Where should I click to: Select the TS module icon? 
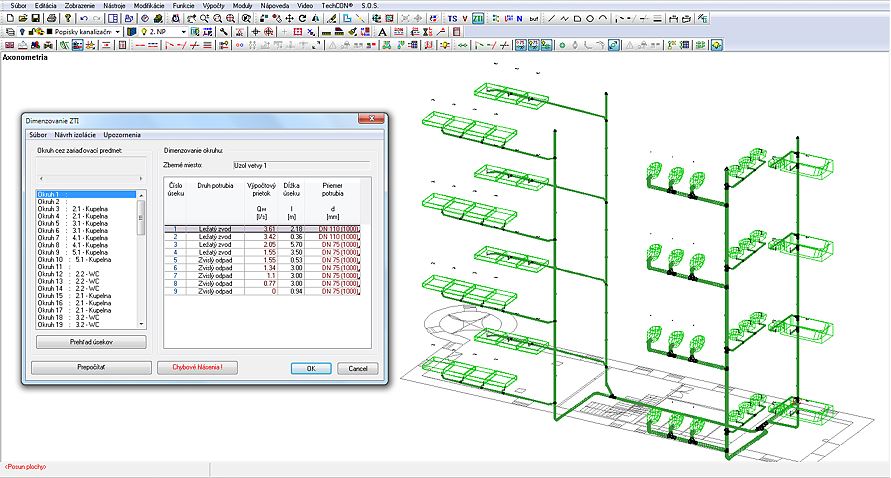point(452,18)
